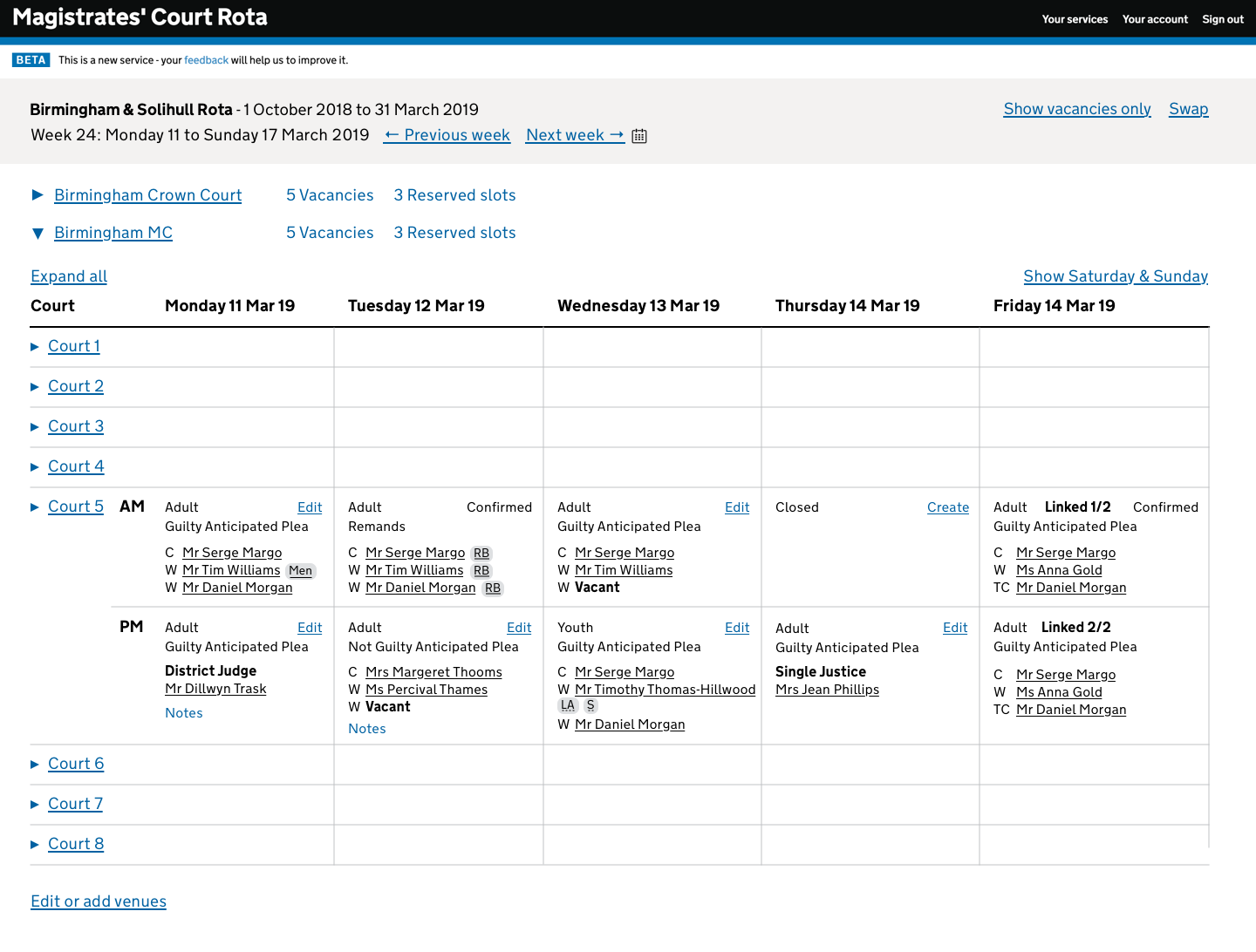
Task: Open the calendar date picker icon
Action: [639, 136]
